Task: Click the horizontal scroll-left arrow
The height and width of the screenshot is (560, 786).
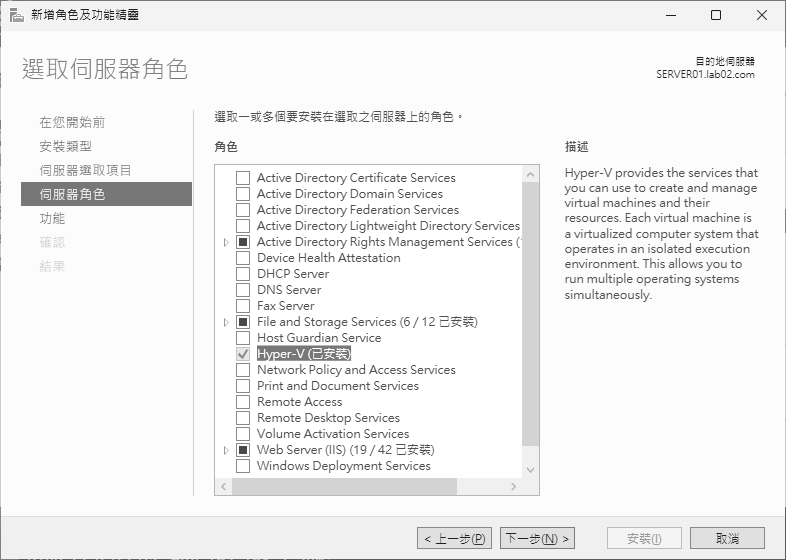Action: (x=224, y=486)
